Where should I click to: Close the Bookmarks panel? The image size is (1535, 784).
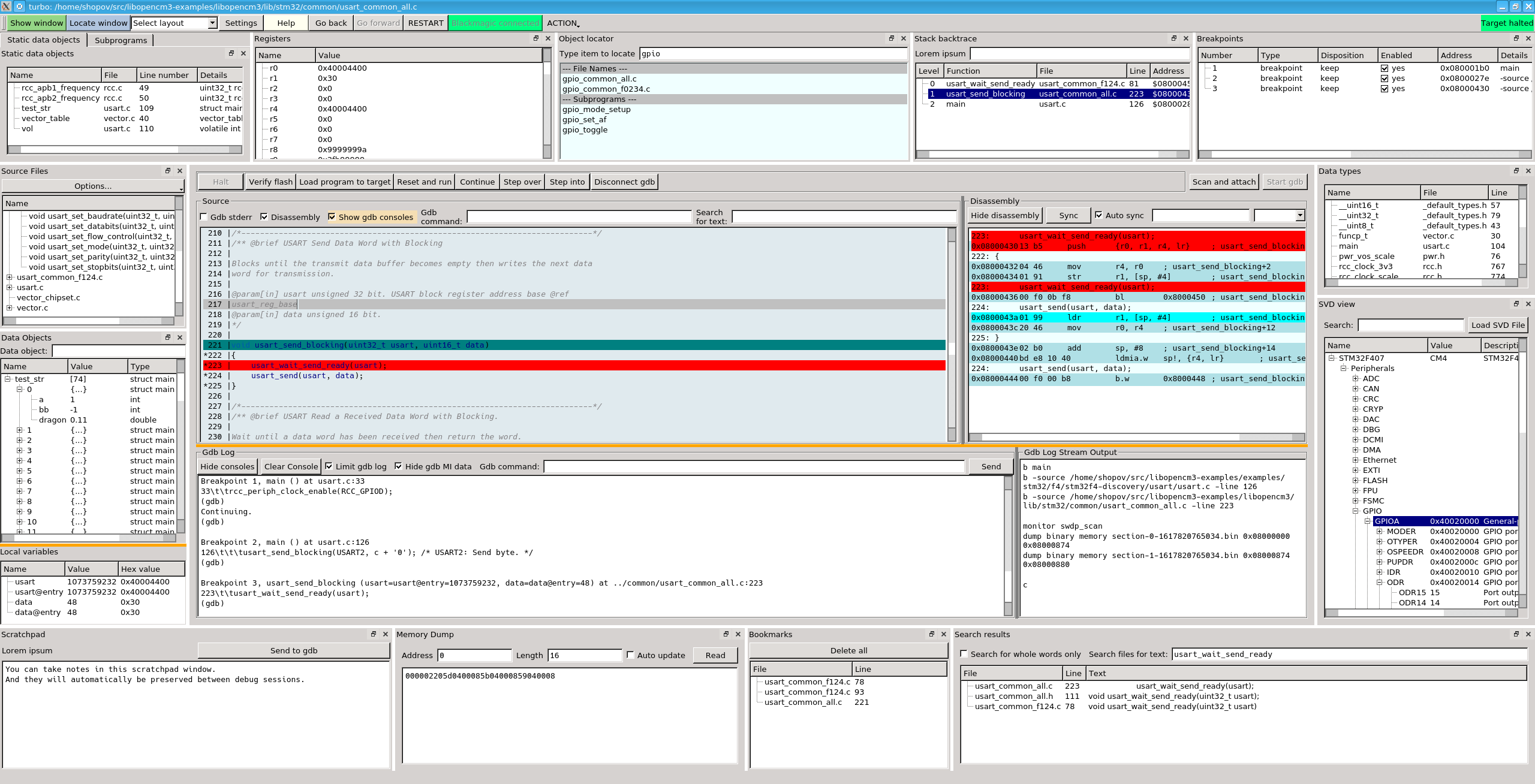coord(944,634)
